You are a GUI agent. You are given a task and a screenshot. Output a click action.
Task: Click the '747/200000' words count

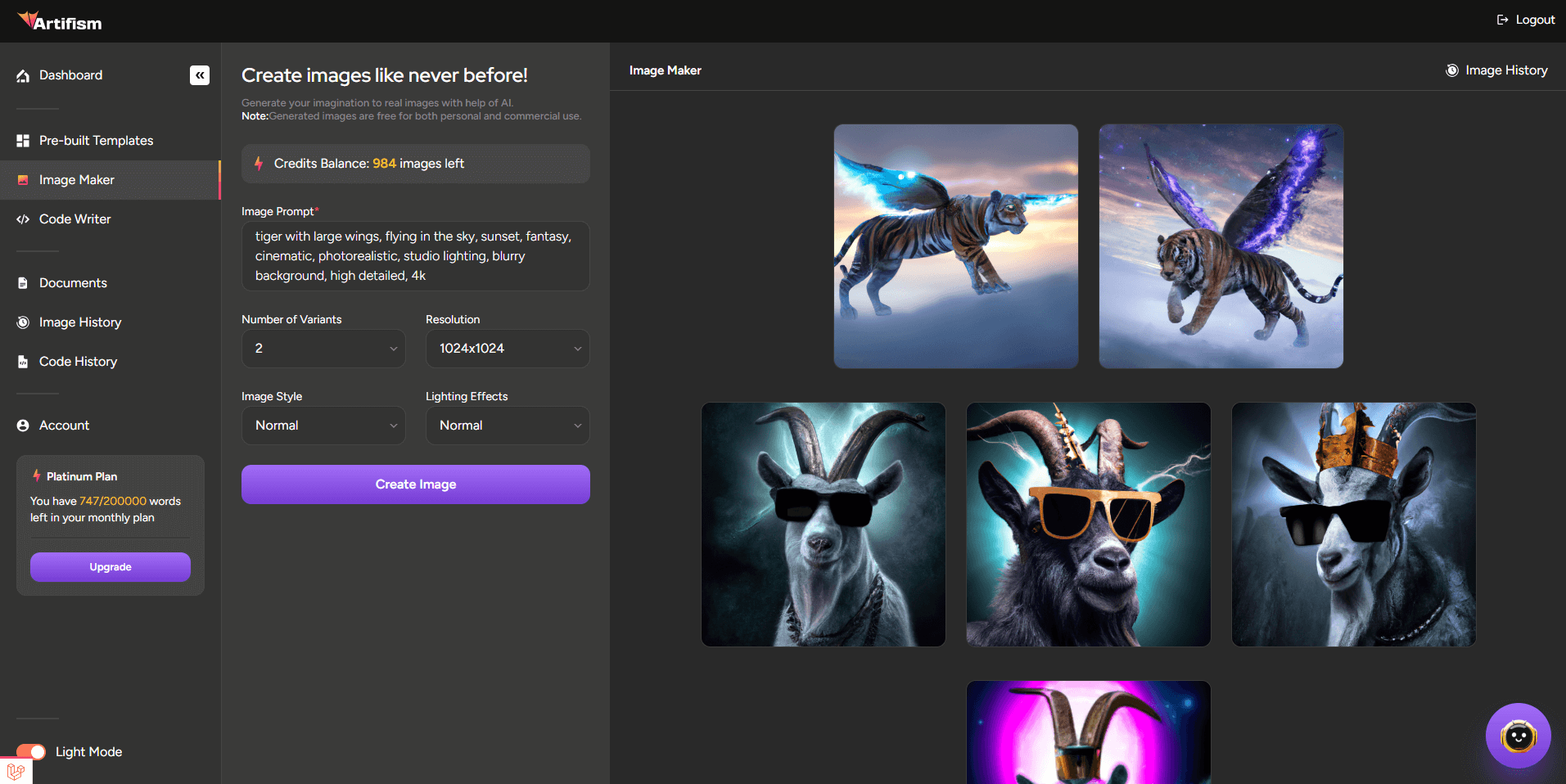(113, 501)
